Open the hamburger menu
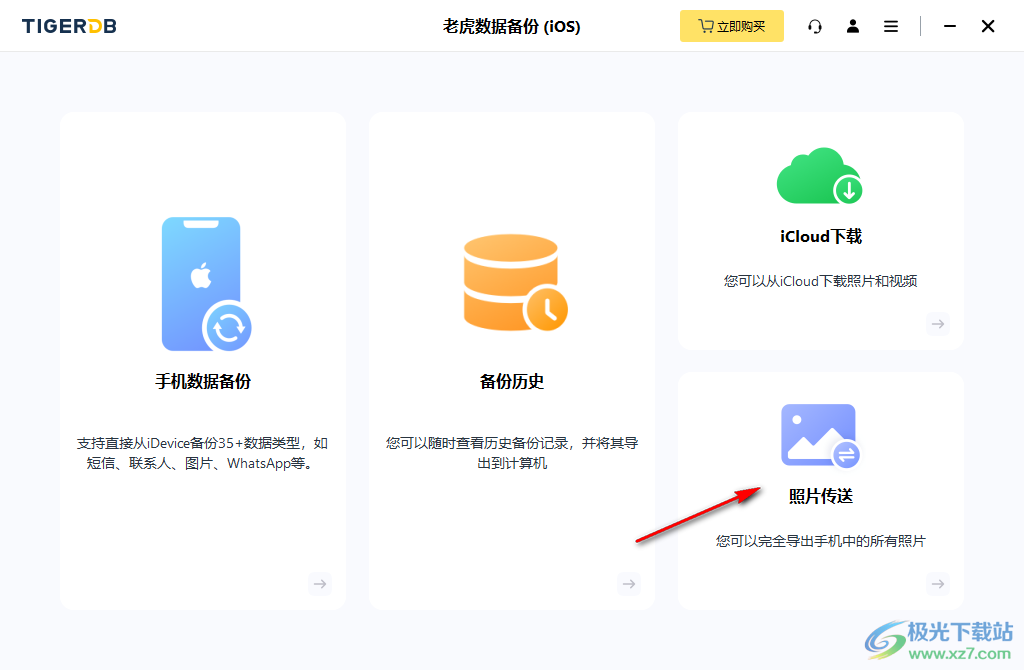Screen dimensions: 1024x670 (890, 26)
